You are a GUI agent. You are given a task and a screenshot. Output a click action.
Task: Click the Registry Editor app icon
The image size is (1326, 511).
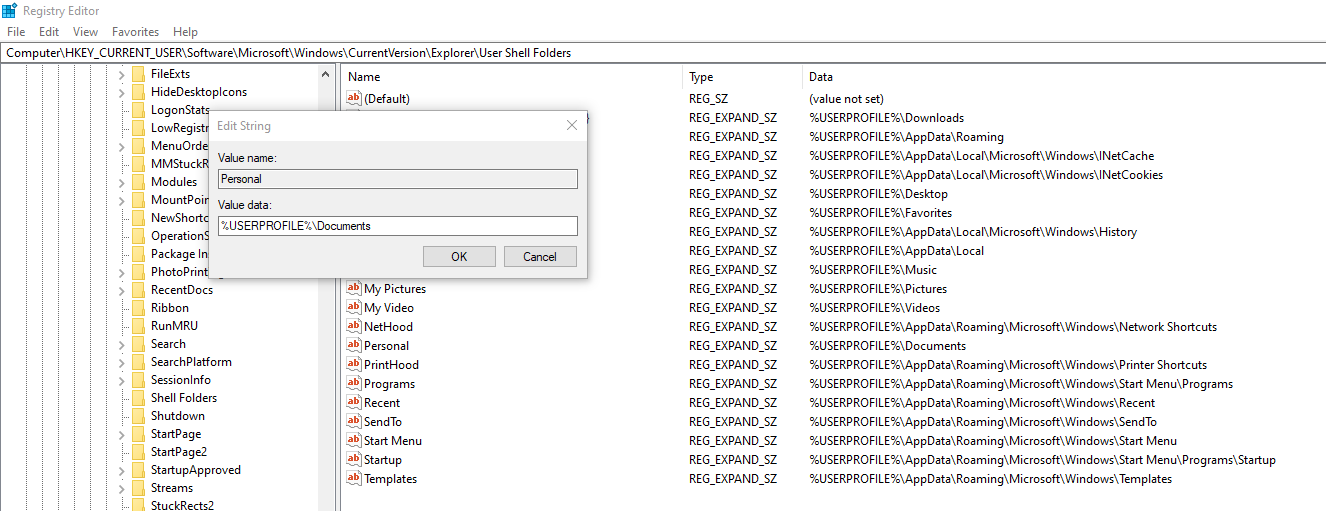[x=10, y=11]
